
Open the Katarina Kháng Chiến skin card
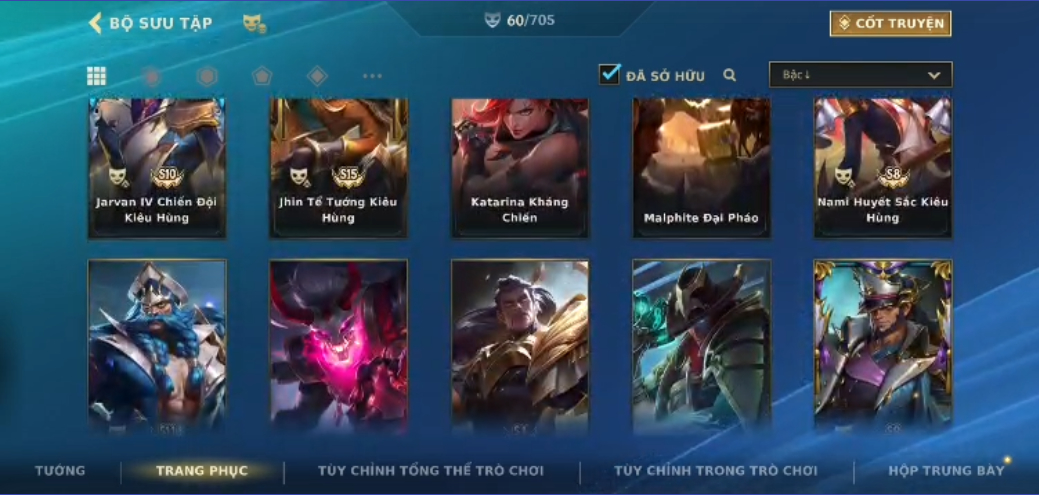tap(520, 168)
